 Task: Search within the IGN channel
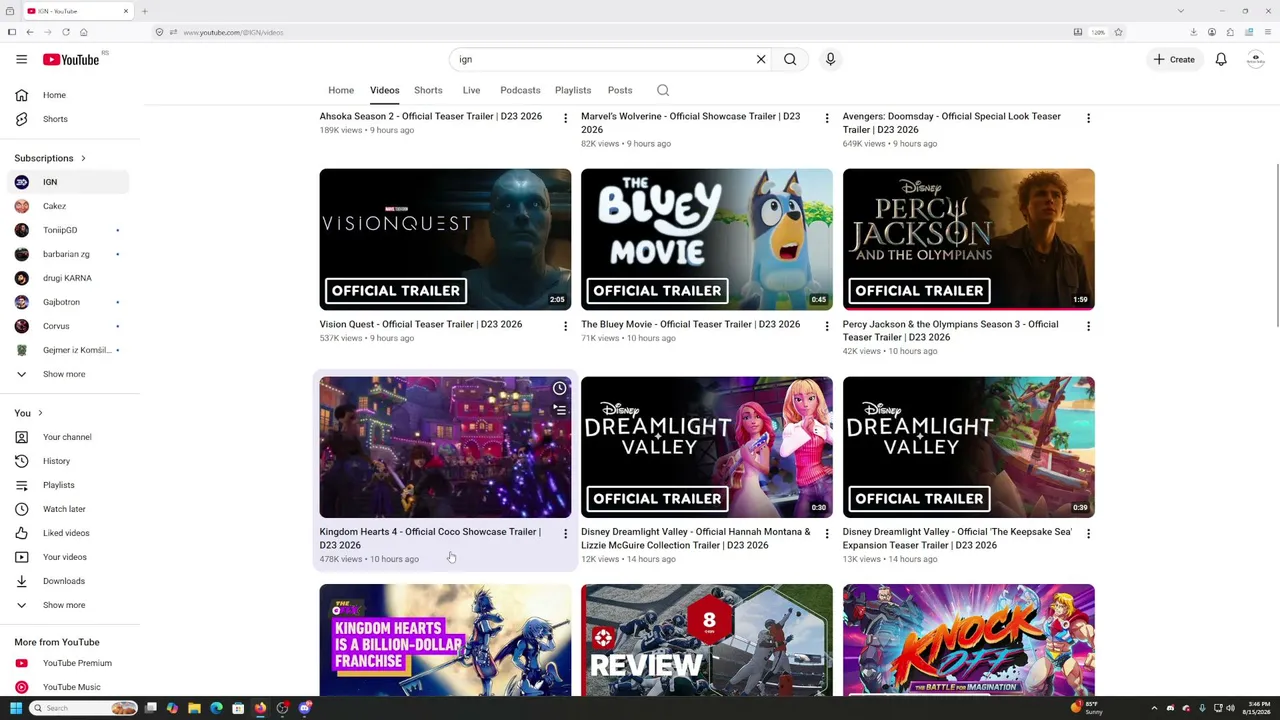[663, 90]
